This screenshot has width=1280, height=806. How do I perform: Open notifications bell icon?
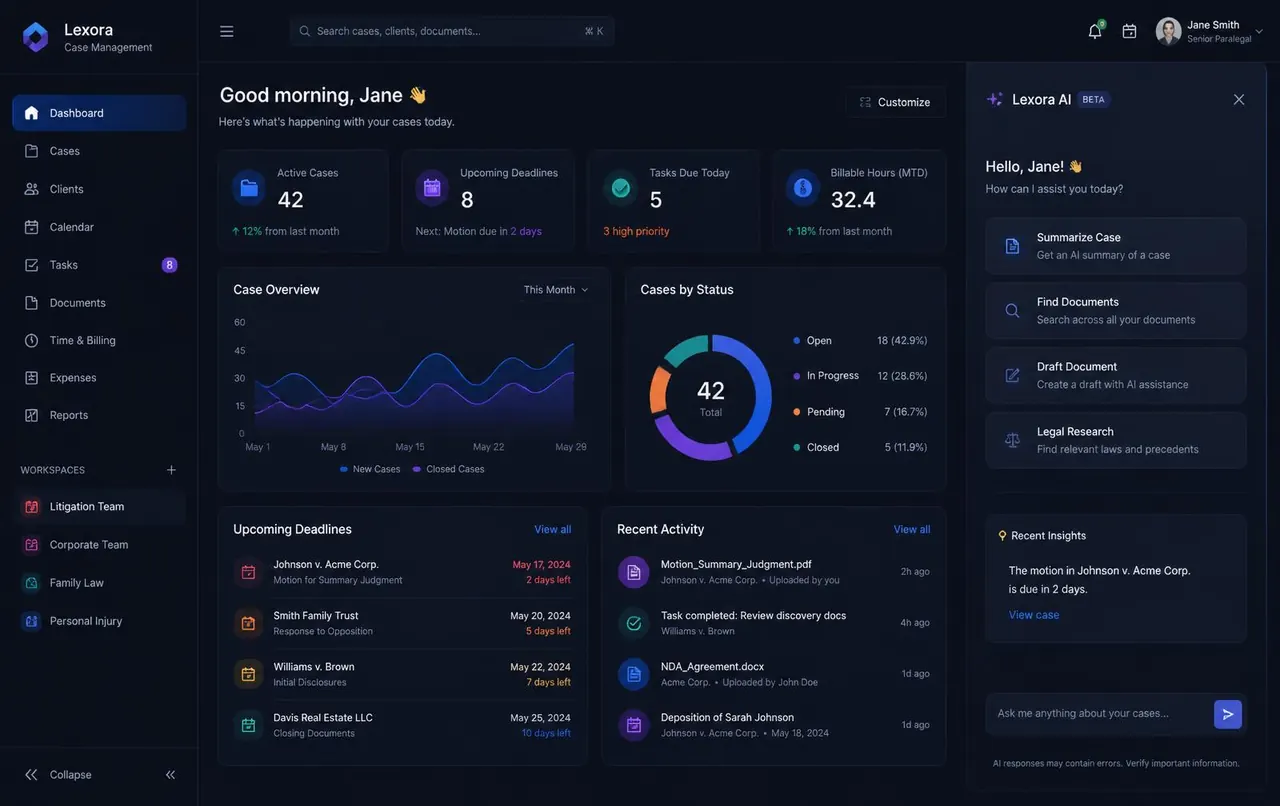[1095, 31]
